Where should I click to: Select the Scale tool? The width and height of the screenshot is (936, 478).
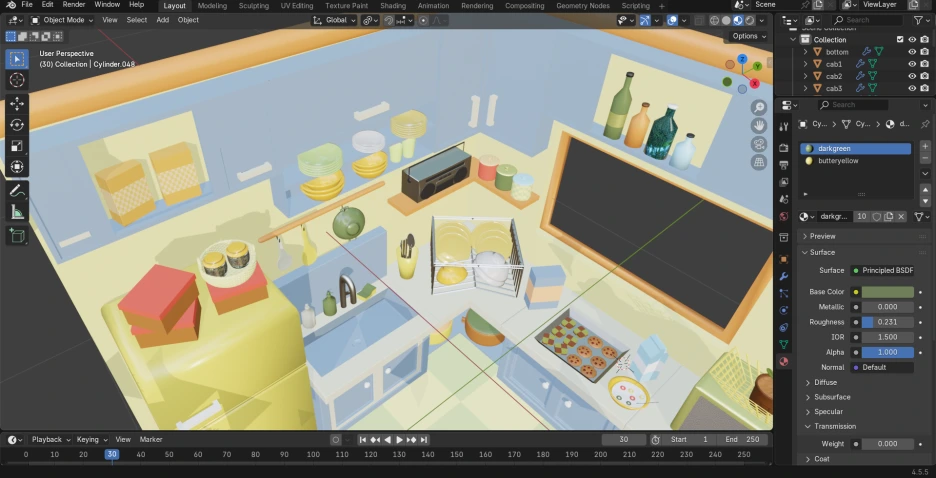click(17, 146)
